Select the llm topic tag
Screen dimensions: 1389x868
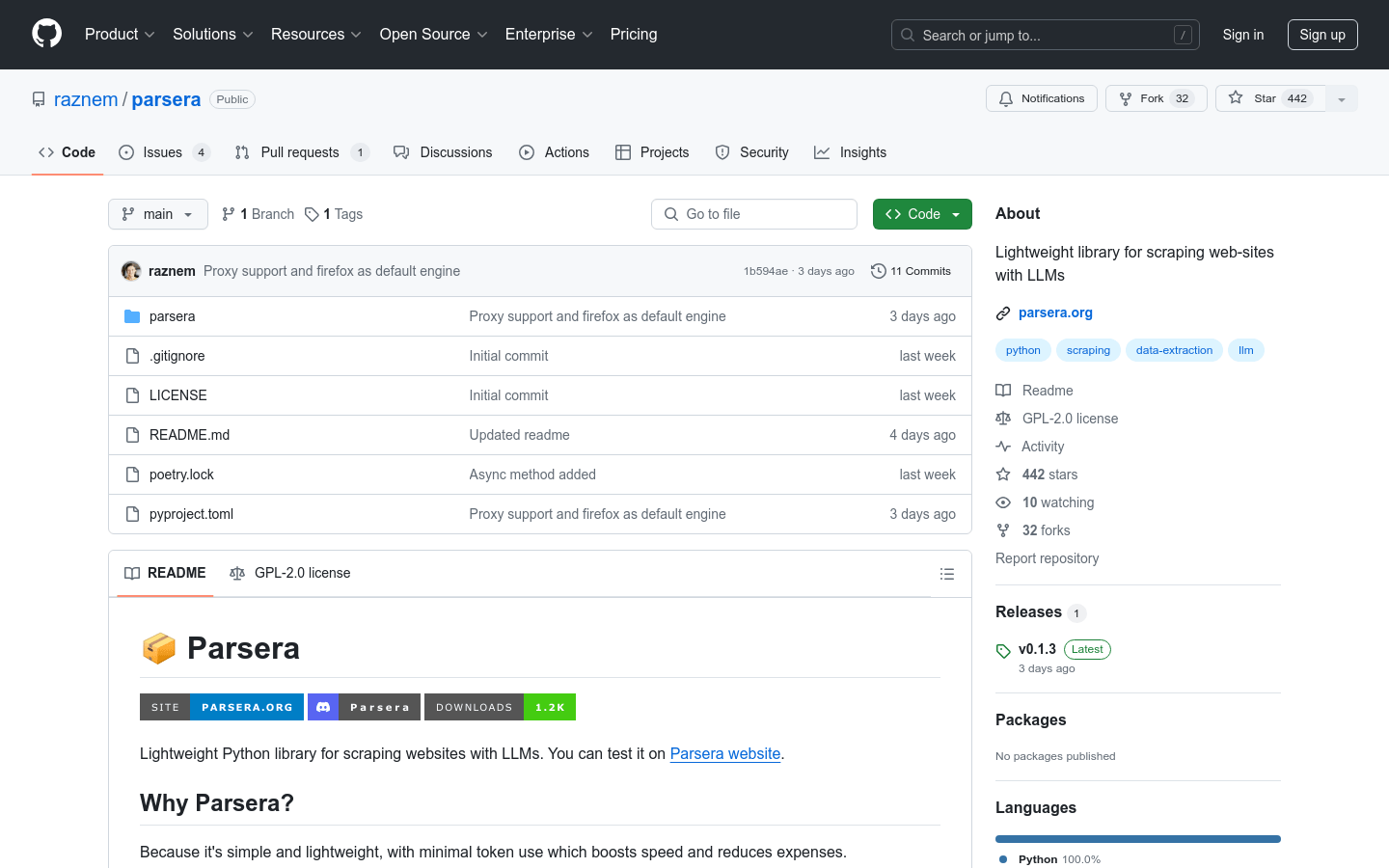pyautogui.click(x=1246, y=350)
